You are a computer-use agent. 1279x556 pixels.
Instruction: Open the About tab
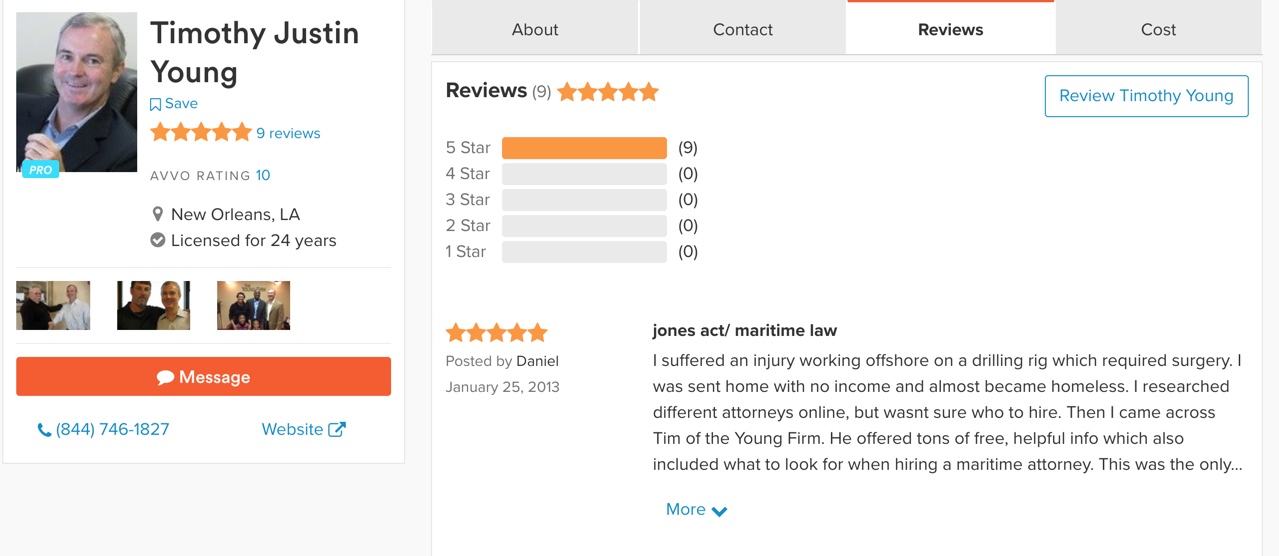(535, 29)
